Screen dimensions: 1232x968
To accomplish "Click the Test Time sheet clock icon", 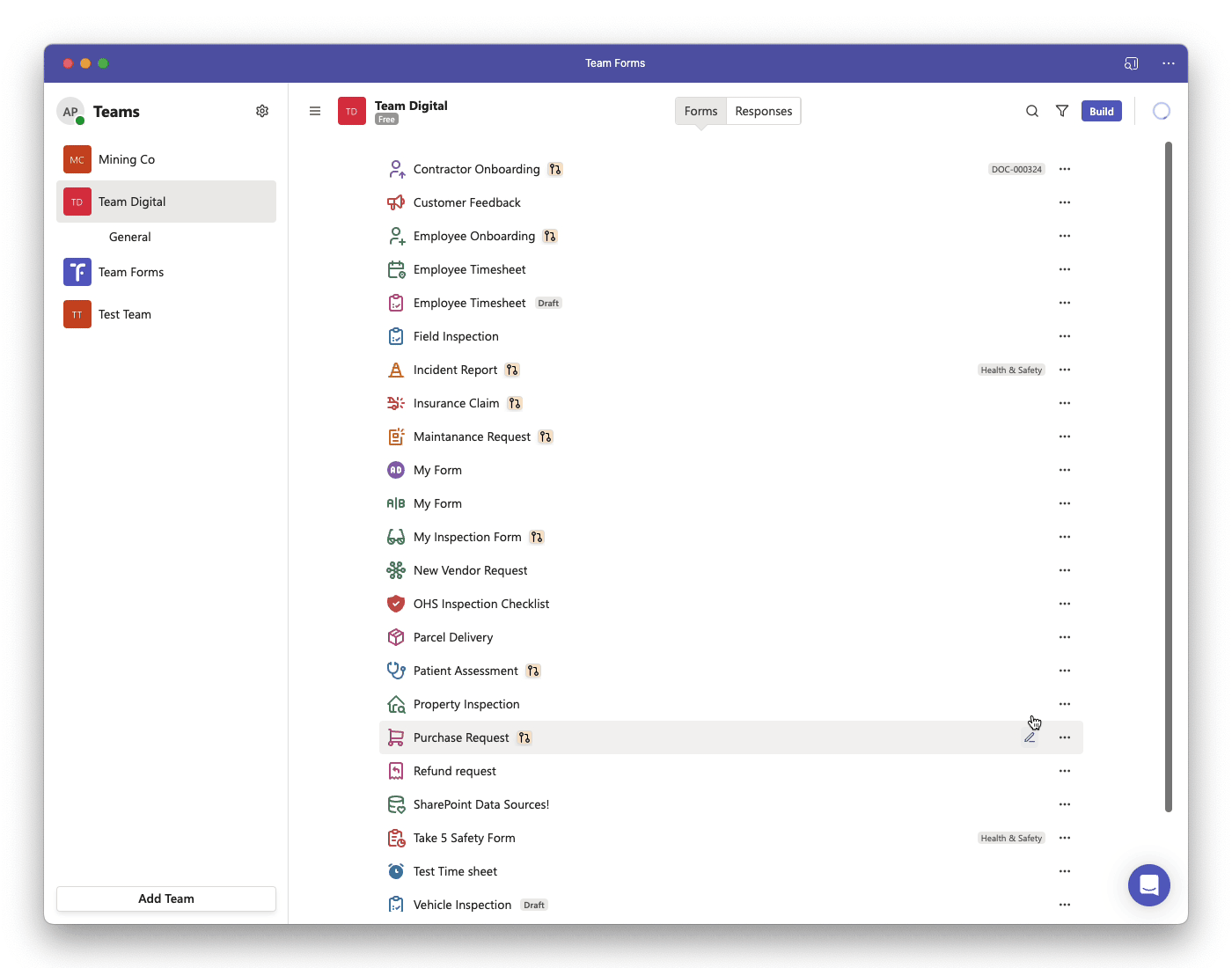I will tap(396, 871).
